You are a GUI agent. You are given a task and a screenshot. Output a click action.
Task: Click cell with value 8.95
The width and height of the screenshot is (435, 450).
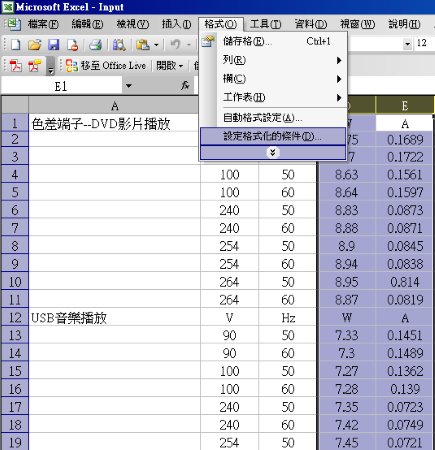pyautogui.click(x=346, y=282)
